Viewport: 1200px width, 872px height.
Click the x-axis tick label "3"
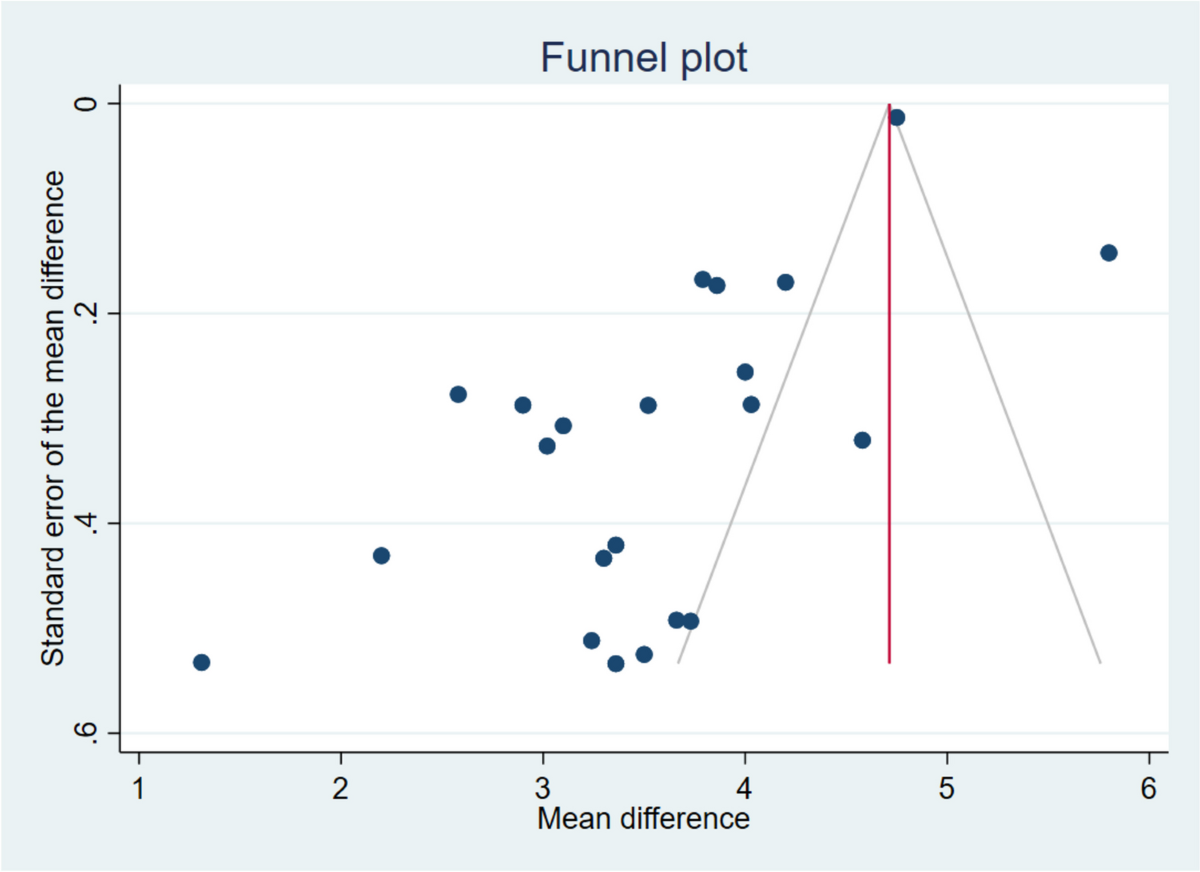pos(542,787)
